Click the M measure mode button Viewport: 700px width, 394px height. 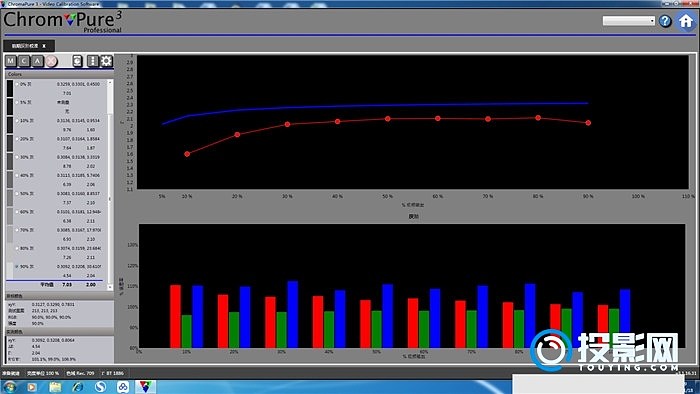(x=11, y=61)
